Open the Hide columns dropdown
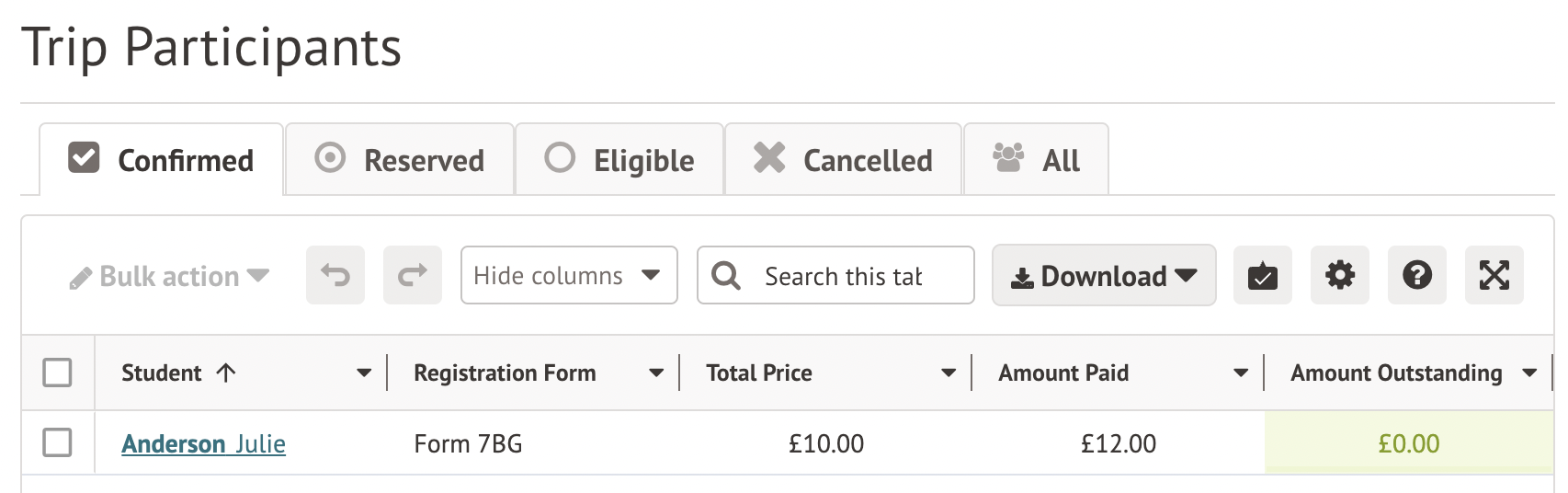Screen dimensions: 1568x493 pos(569,275)
